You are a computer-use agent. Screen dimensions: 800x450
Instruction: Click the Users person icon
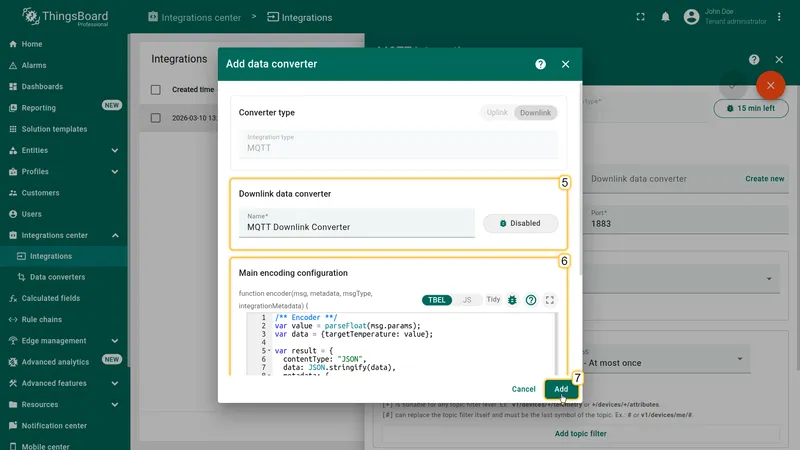click(x=13, y=214)
